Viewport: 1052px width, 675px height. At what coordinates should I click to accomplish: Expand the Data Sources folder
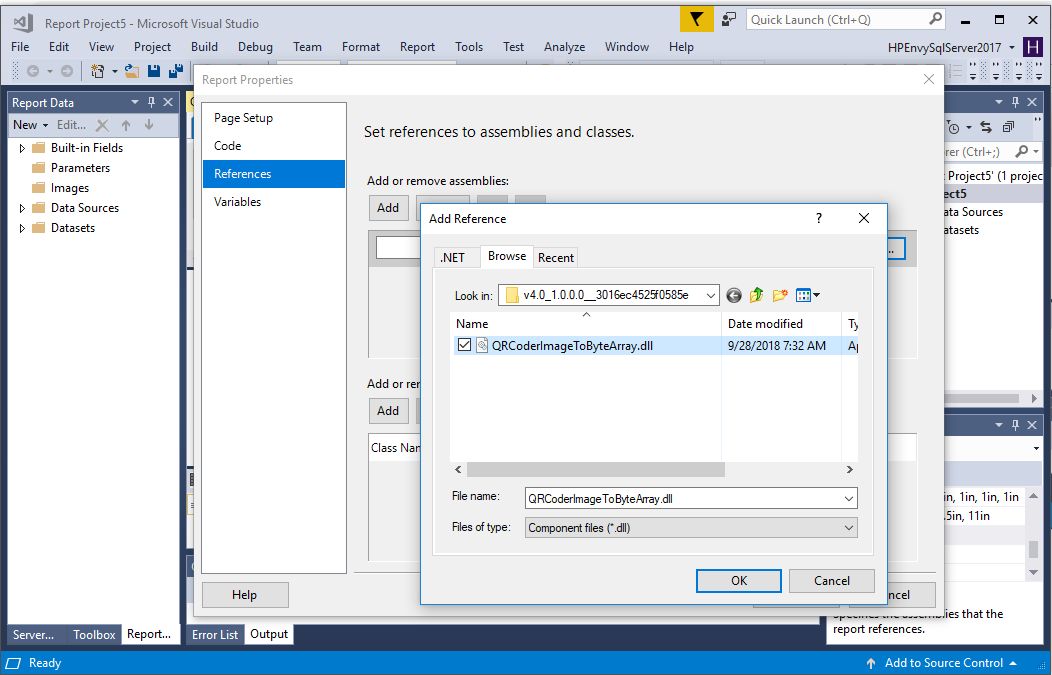point(22,208)
